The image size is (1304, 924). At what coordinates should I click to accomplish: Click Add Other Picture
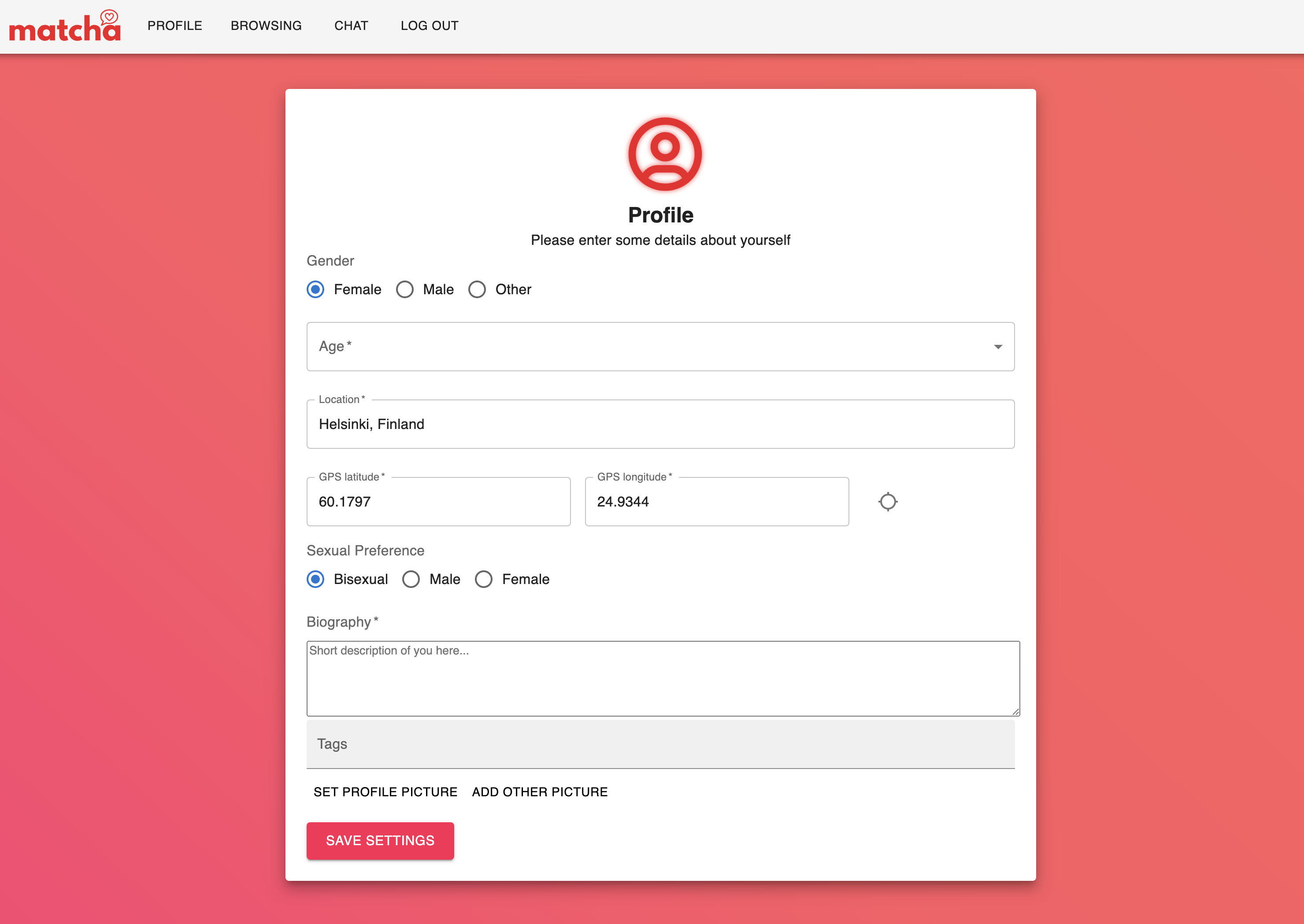tap(540, 792)
